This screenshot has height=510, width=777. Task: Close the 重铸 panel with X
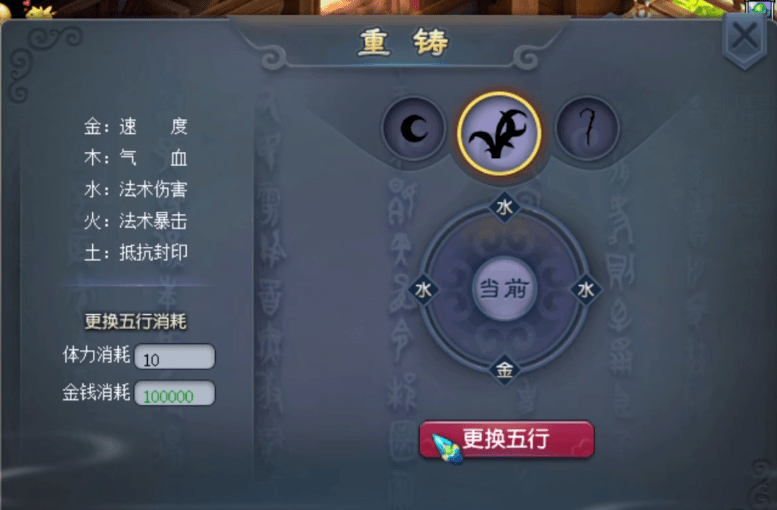[x=745, y=38]
